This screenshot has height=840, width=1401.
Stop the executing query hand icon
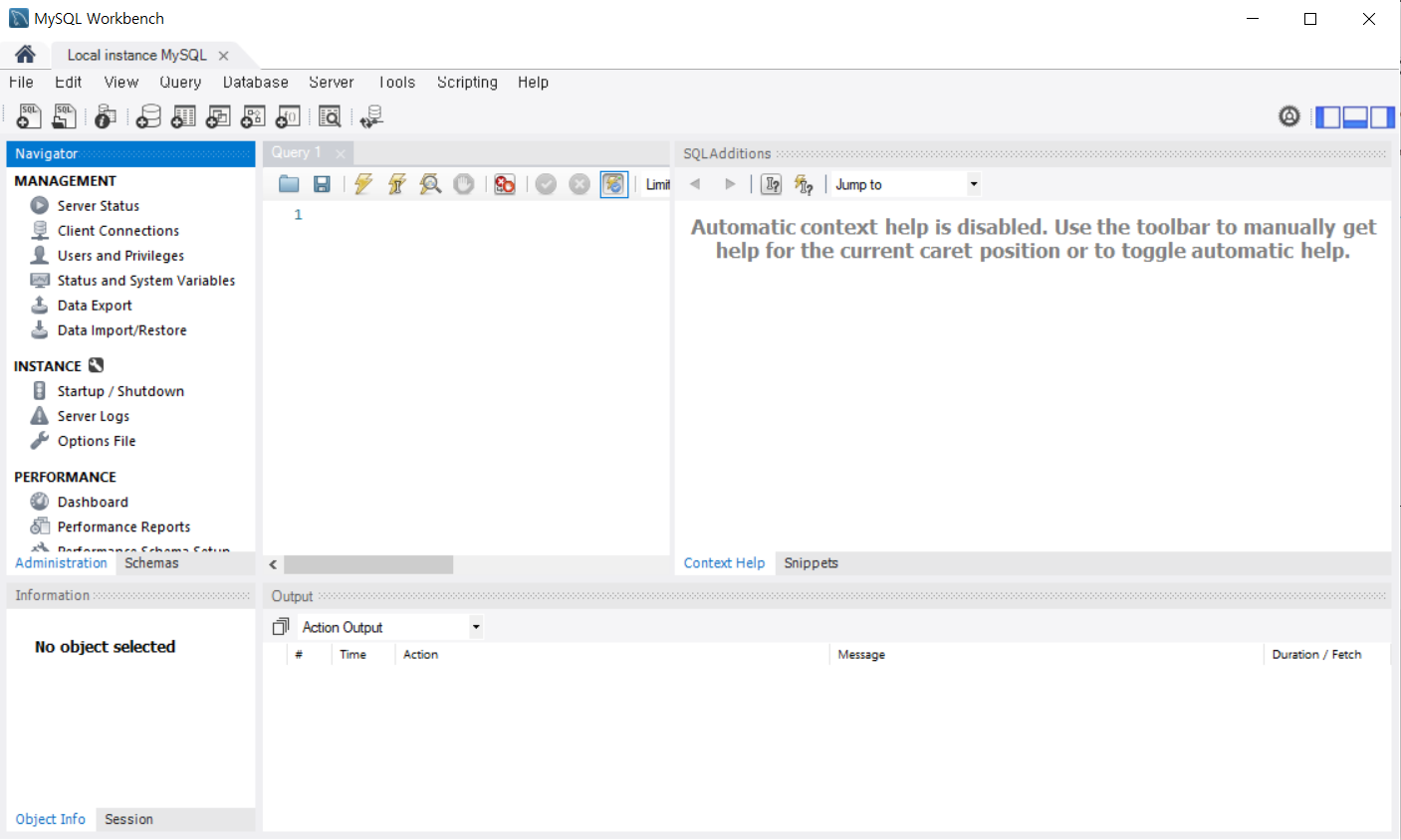click(464, 184)
